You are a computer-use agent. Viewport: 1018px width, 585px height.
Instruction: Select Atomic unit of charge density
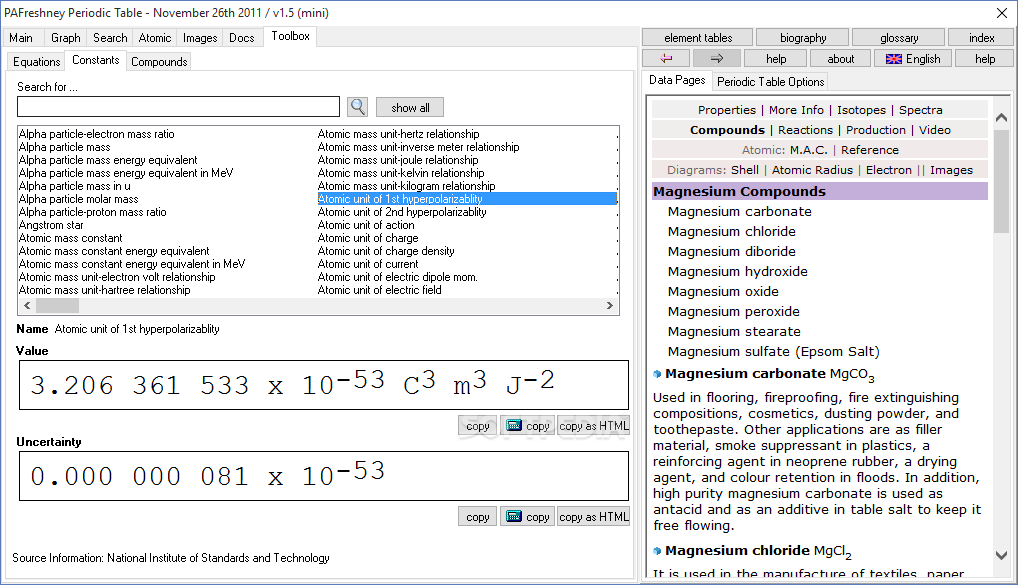point(386,251)
